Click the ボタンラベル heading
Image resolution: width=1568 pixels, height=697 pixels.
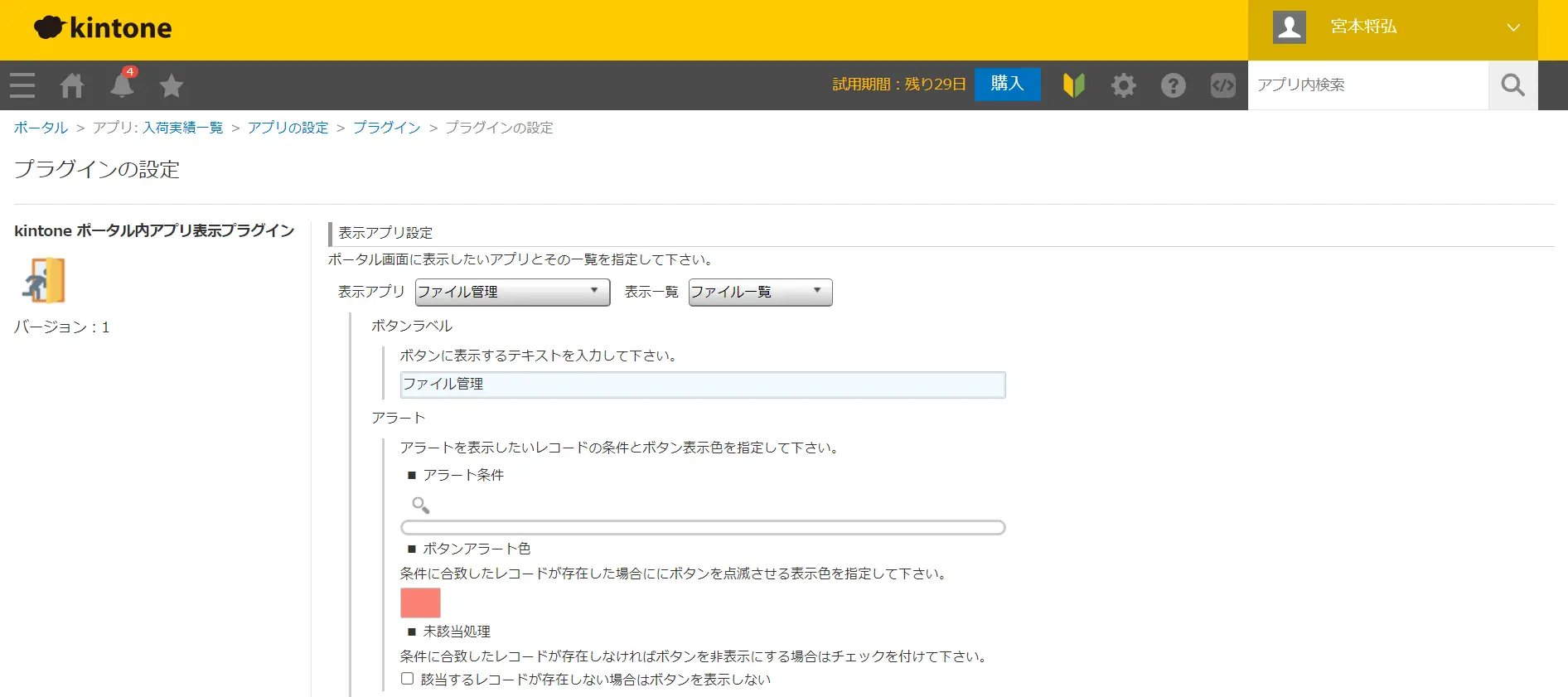pyautogui.click(x=412, y=326)
